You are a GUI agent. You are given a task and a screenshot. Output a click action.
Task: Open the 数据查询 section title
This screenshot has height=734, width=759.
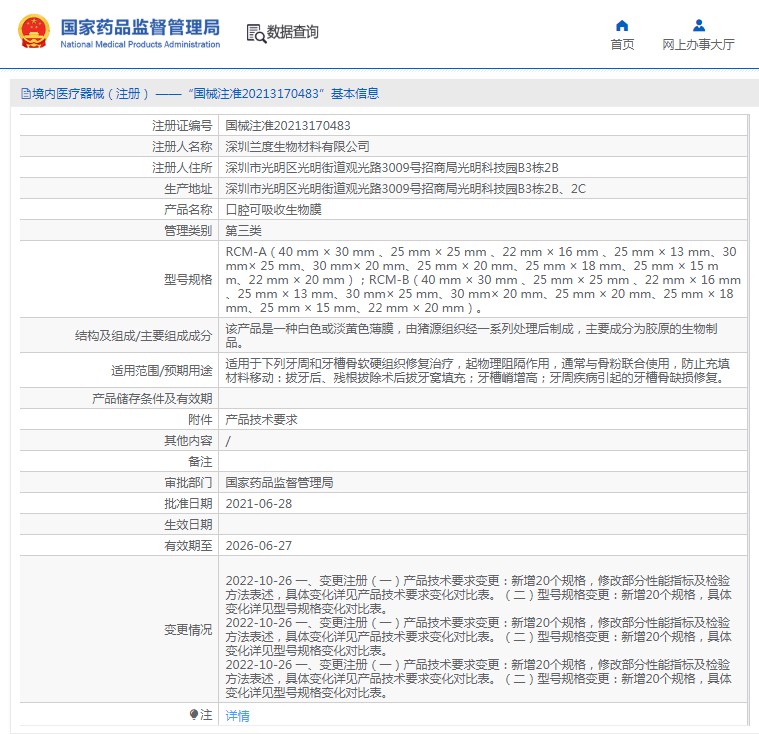pos(292,32)
